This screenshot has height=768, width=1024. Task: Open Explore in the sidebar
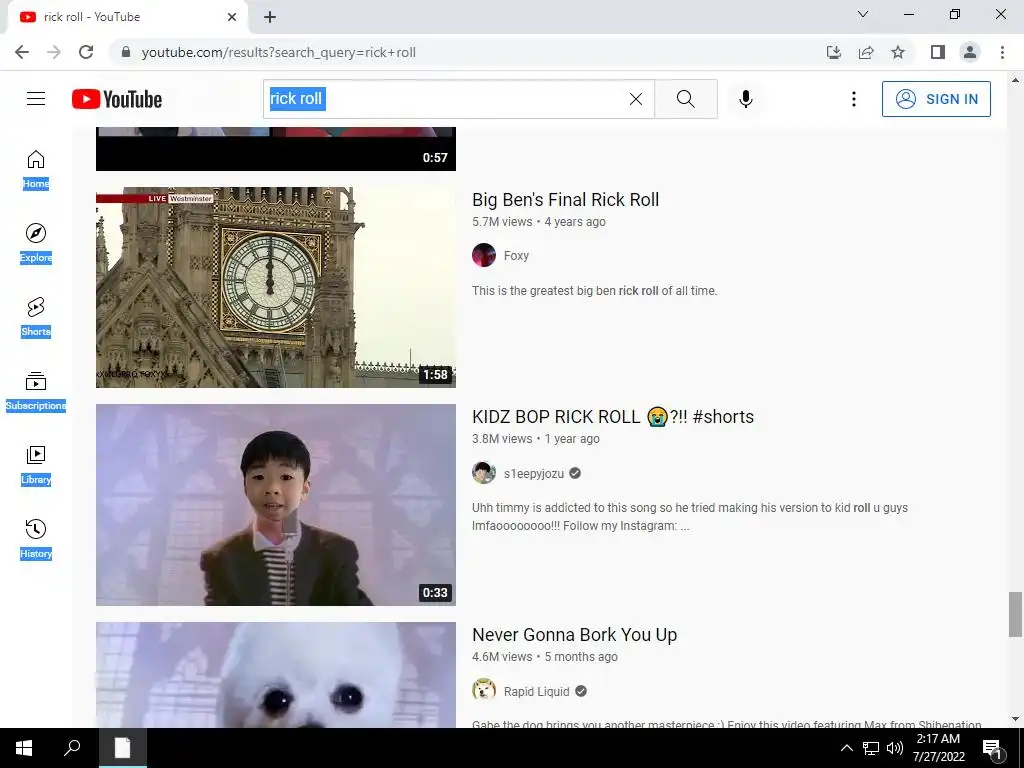[x=36, y=243]
